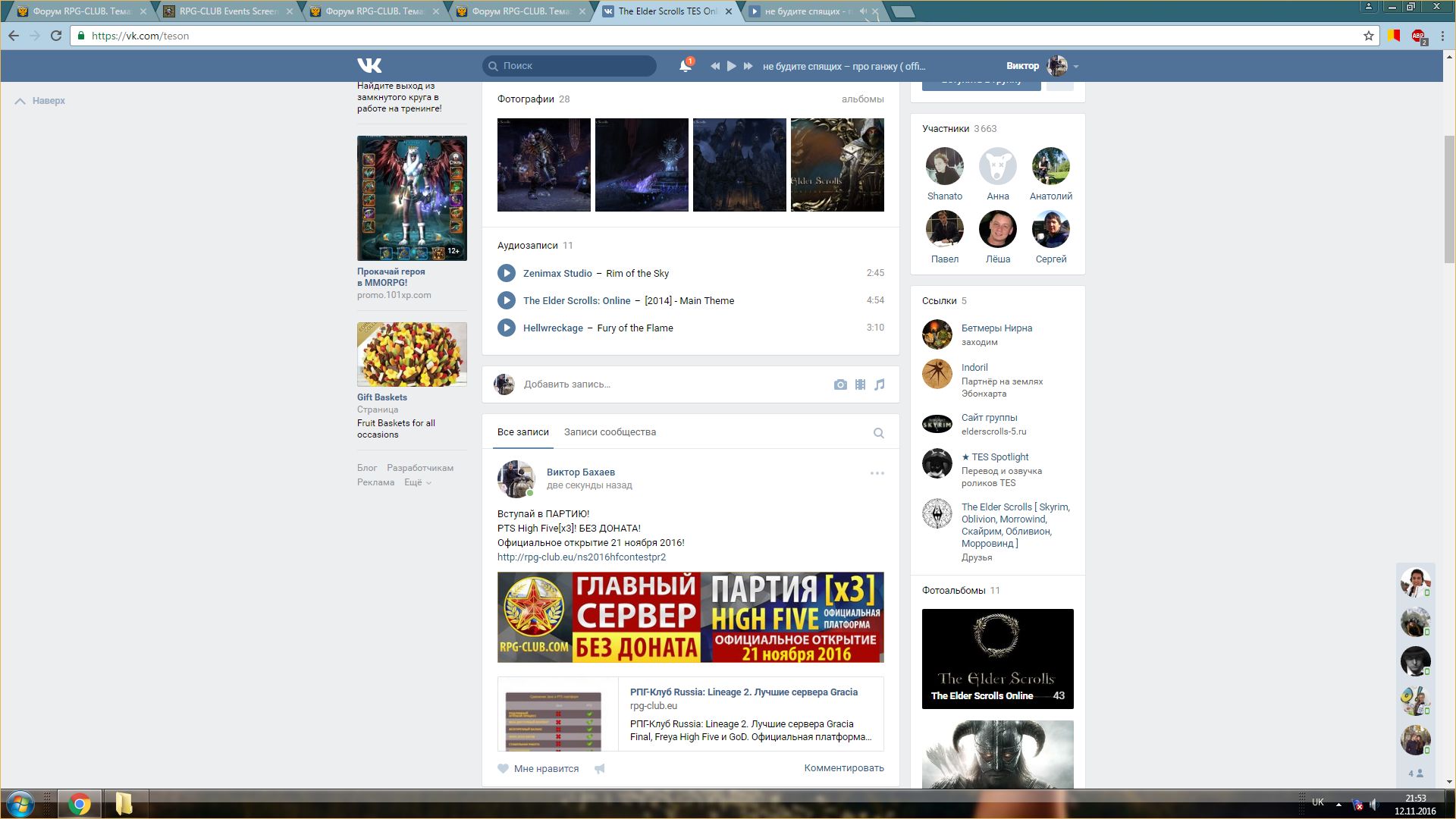Open TES Spotlight link

click(x=995, y=457)
